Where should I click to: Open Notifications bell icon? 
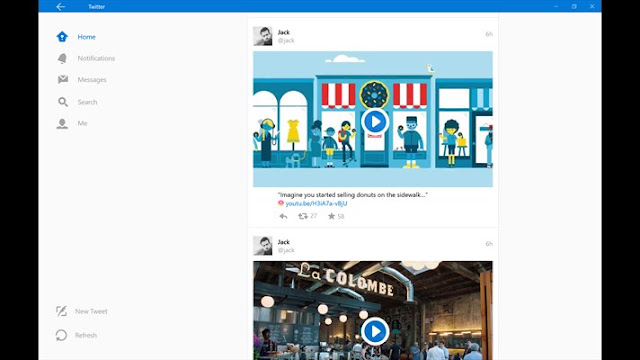62,58
